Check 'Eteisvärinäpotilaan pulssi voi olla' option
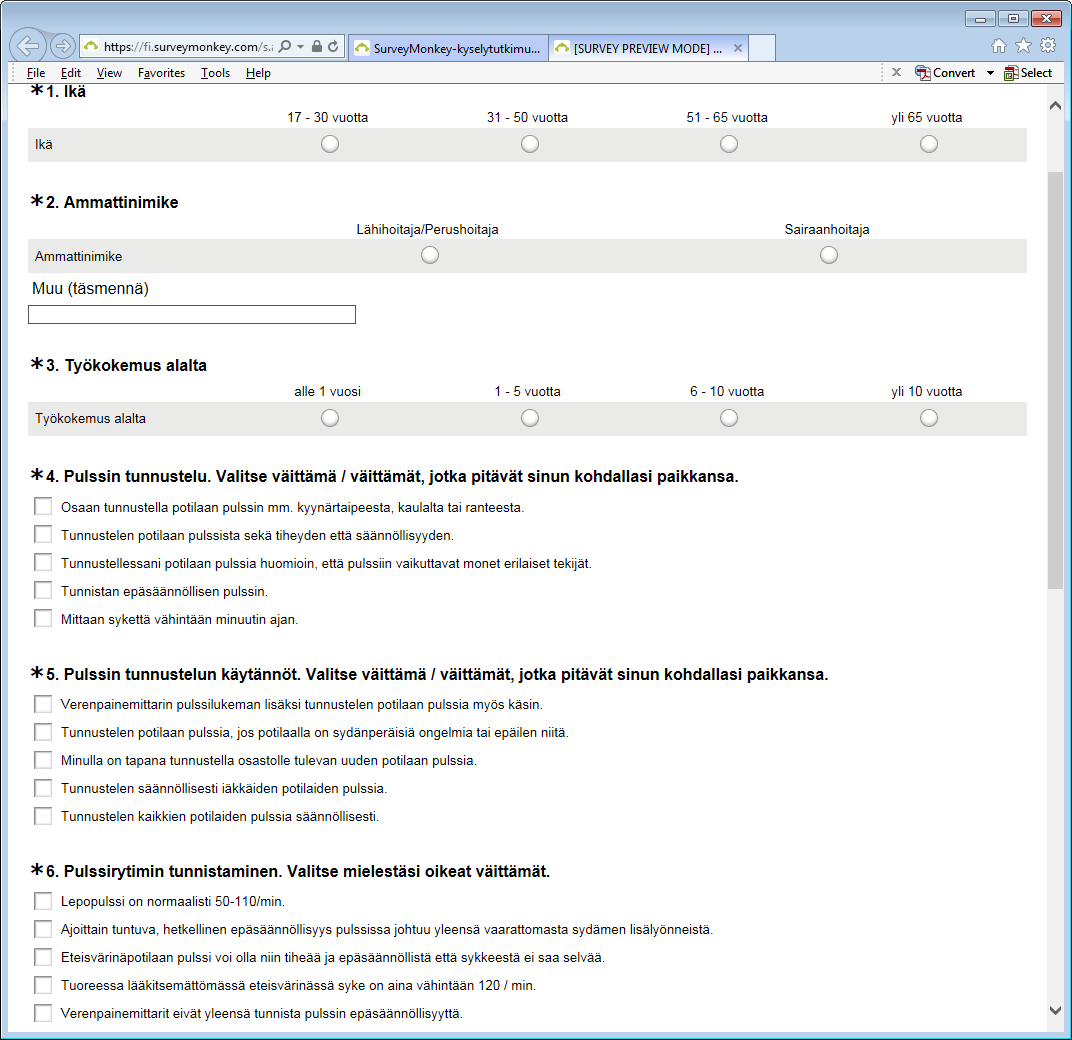The width and height of the screenshot is (1072, 1040). coord(43,957)
